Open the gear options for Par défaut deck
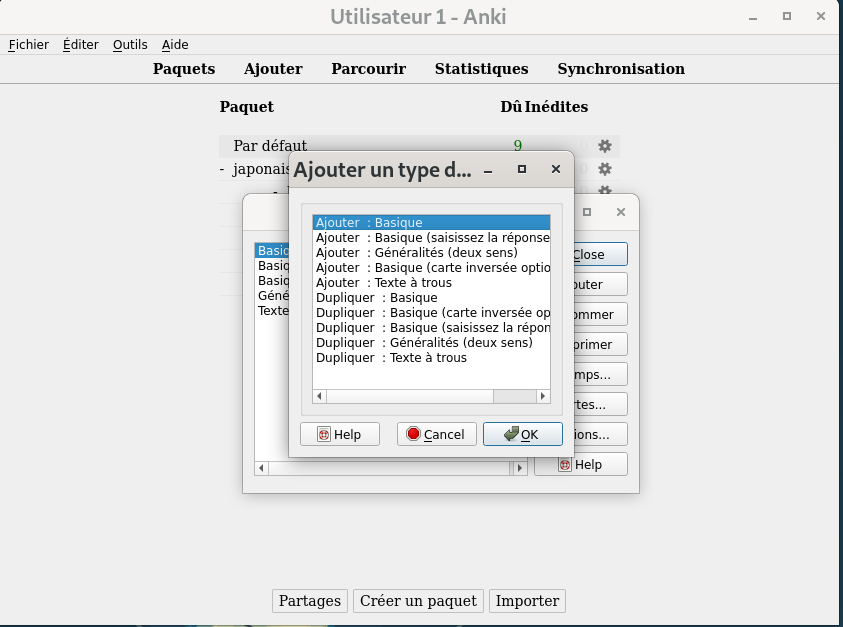This screenshot has height=627, width=843. [x=604, y=146]
